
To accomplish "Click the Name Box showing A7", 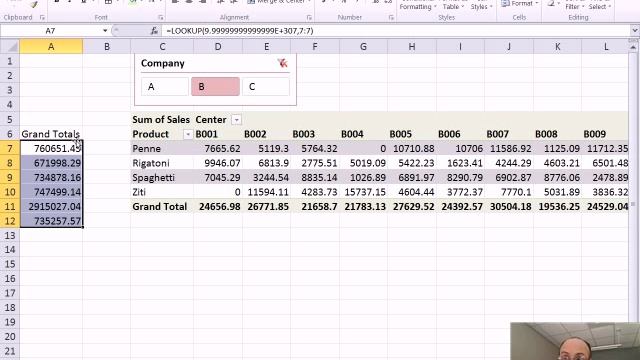I will [x=50, y=31].
